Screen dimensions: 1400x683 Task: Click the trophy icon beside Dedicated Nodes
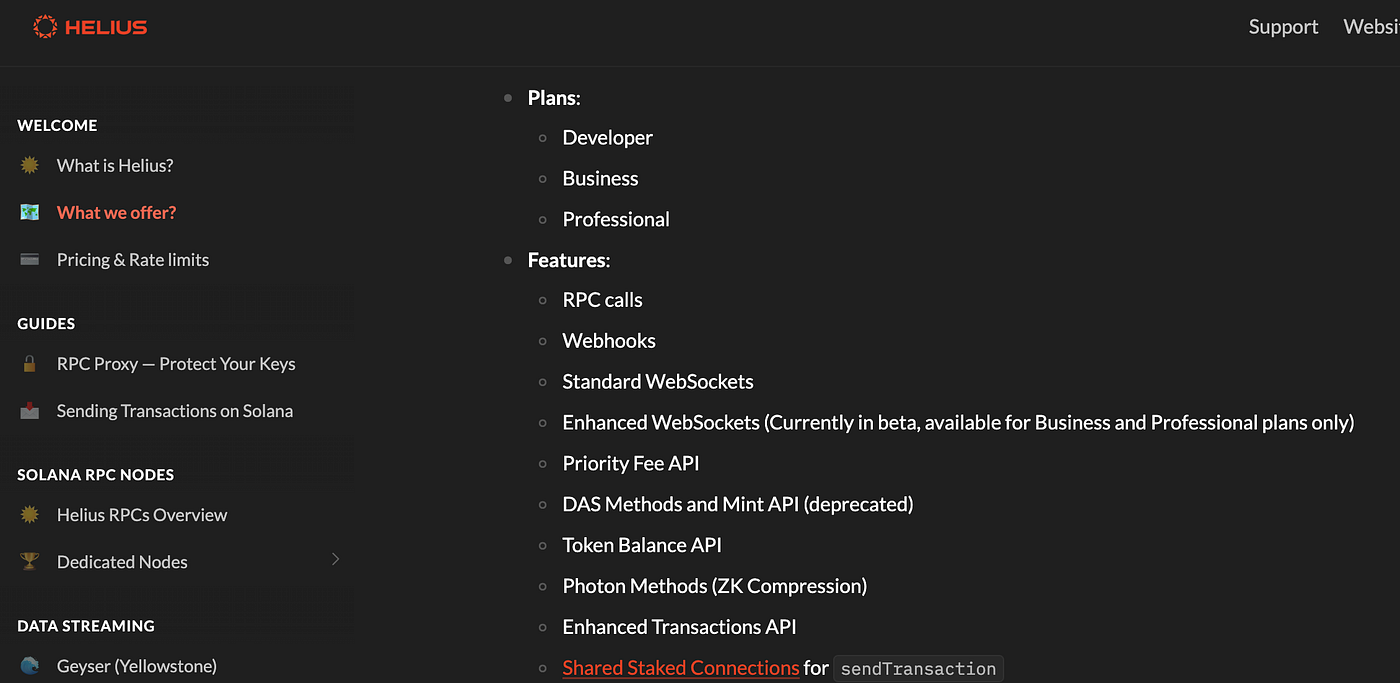click(30, 562)
